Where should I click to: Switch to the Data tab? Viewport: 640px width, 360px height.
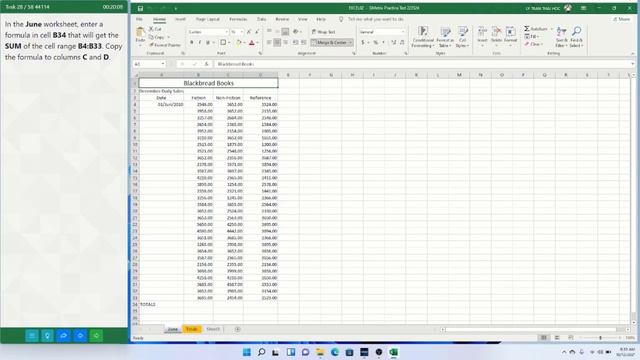click(x=261, y=19)
